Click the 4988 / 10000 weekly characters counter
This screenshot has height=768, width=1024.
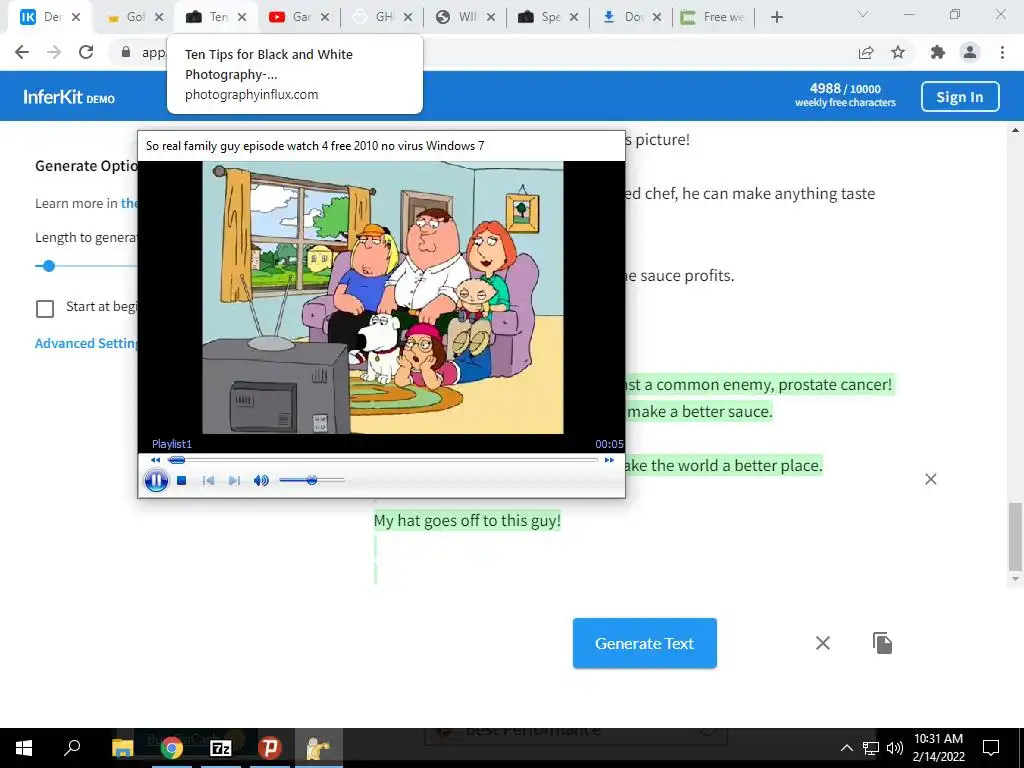[845, 95]
